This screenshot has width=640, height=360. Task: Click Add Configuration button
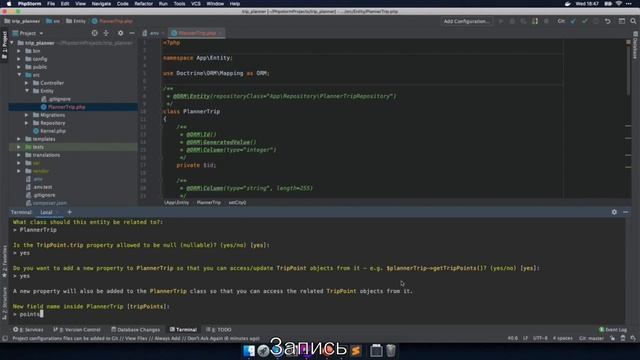(467, 21)
